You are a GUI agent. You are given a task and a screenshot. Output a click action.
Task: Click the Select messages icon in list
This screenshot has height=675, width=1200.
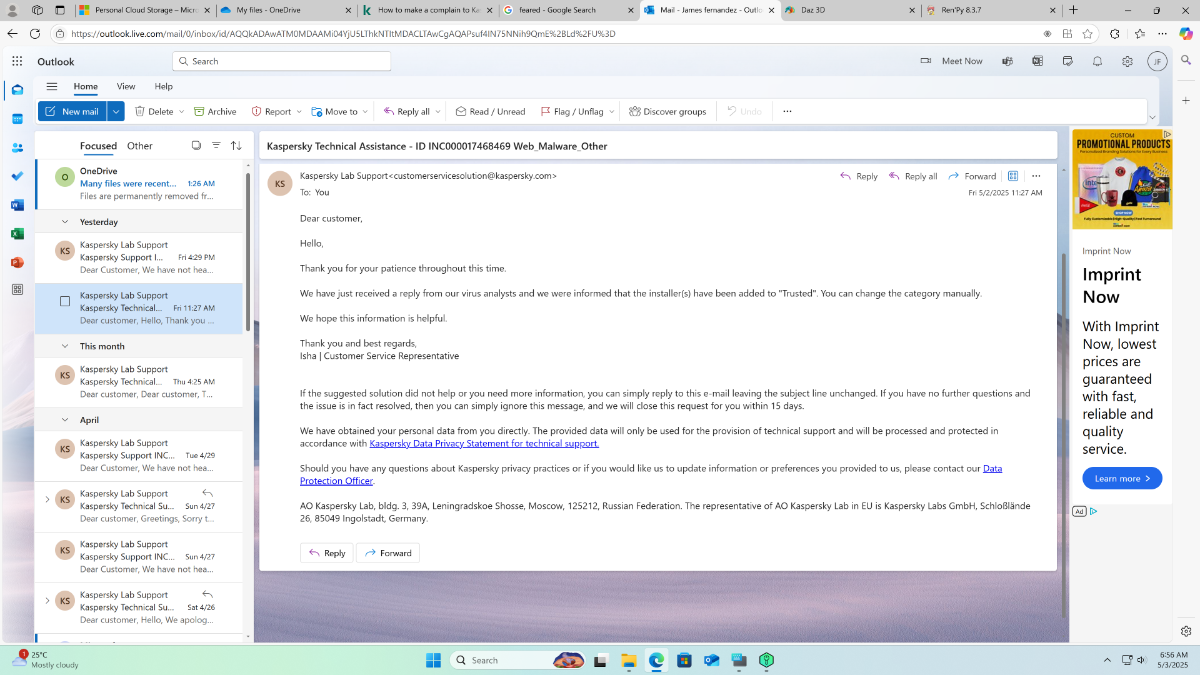pyautogui.click(x=196, y=145)
